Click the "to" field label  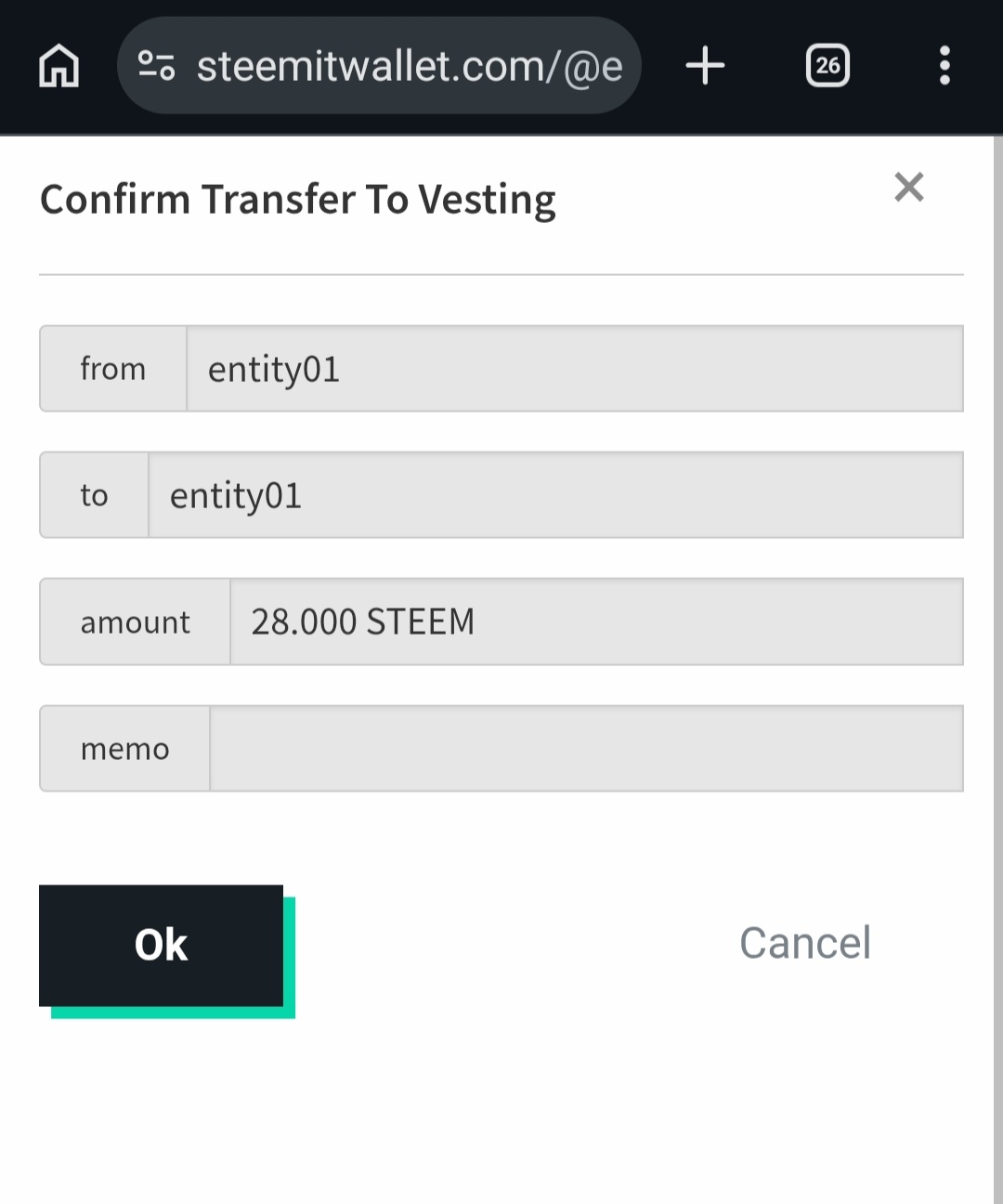(94, 495)
